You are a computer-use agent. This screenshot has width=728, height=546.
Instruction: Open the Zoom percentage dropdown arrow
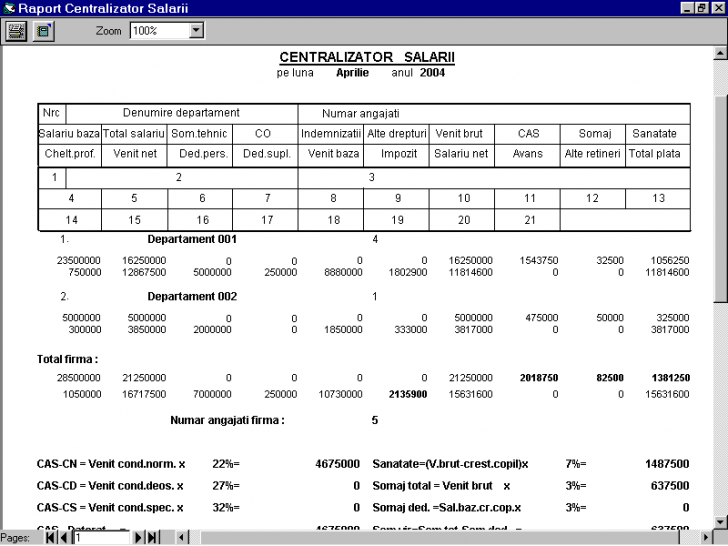[196, 31]
